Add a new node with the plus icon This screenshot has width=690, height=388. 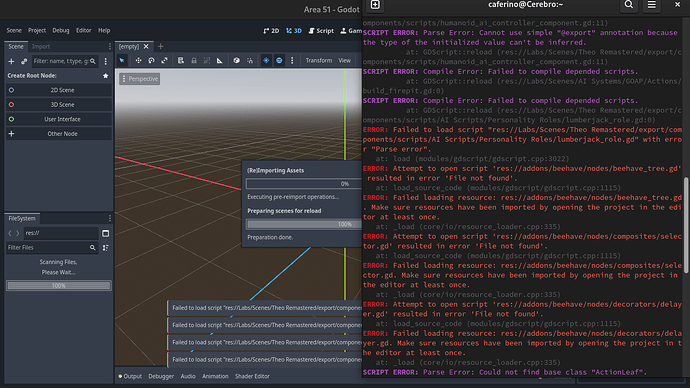point(11,61)
